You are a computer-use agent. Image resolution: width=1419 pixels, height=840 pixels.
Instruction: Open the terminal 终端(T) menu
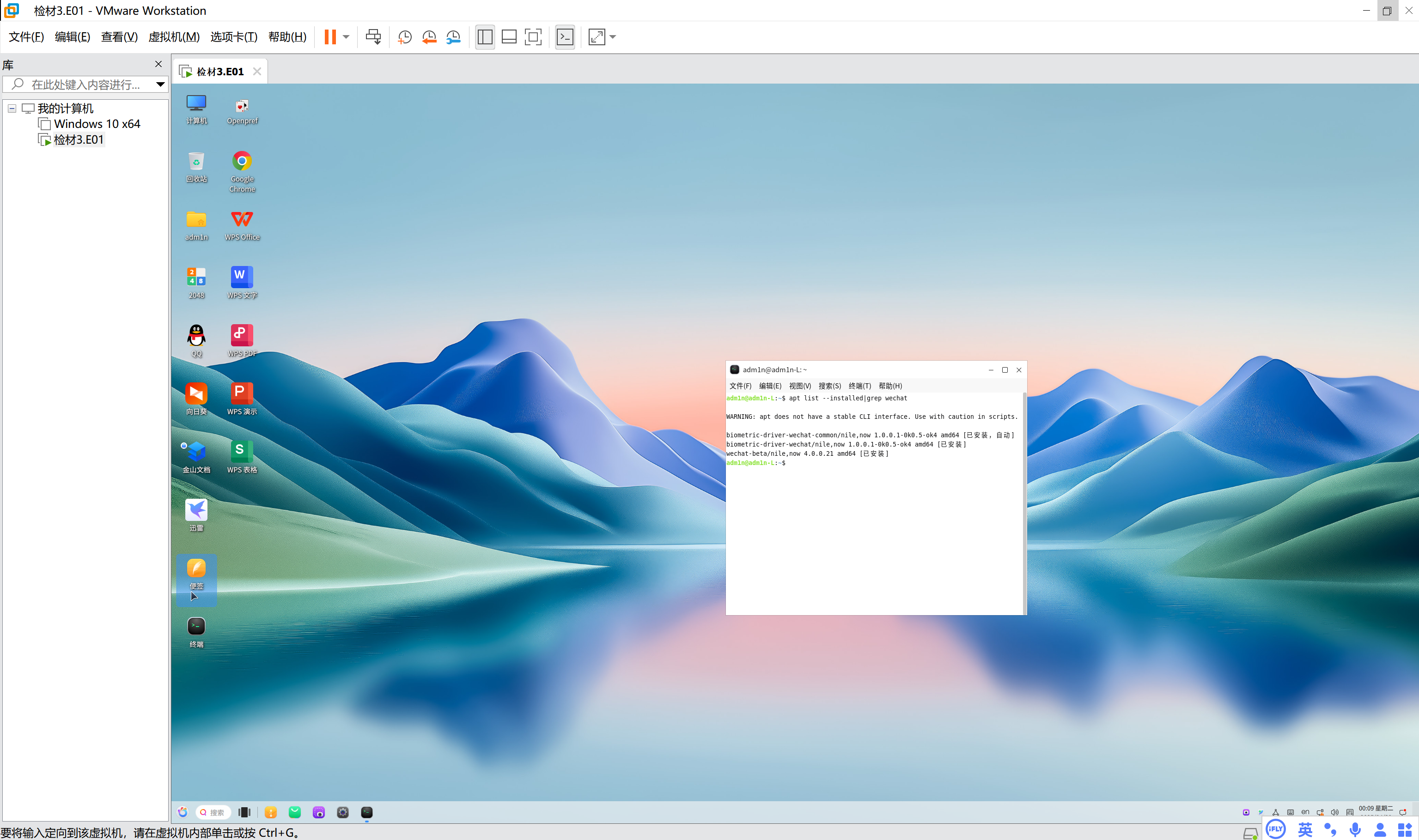pyautogui.click(x=859, y=386)
